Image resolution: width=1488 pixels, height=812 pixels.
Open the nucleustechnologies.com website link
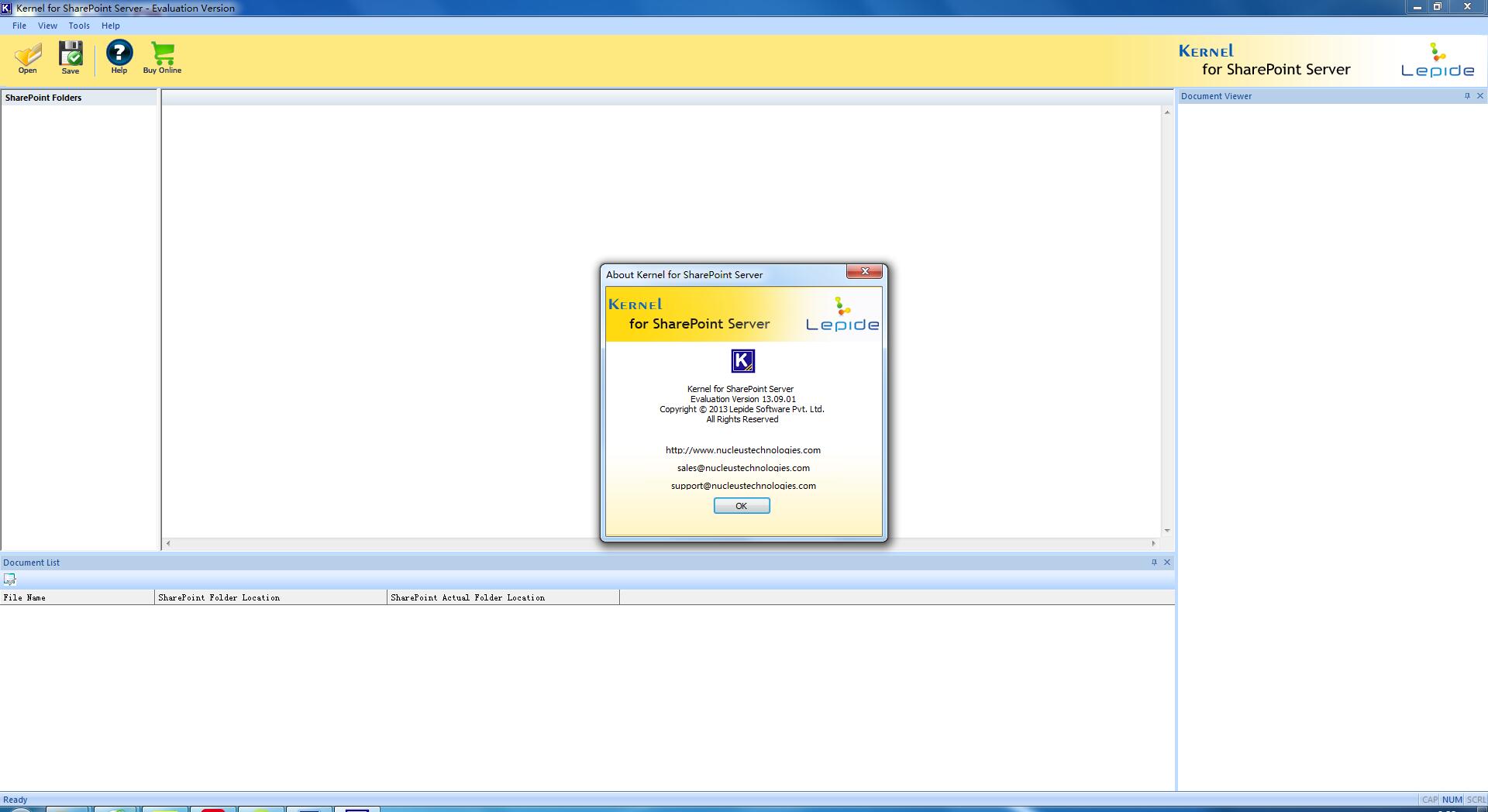pos(743,450)
